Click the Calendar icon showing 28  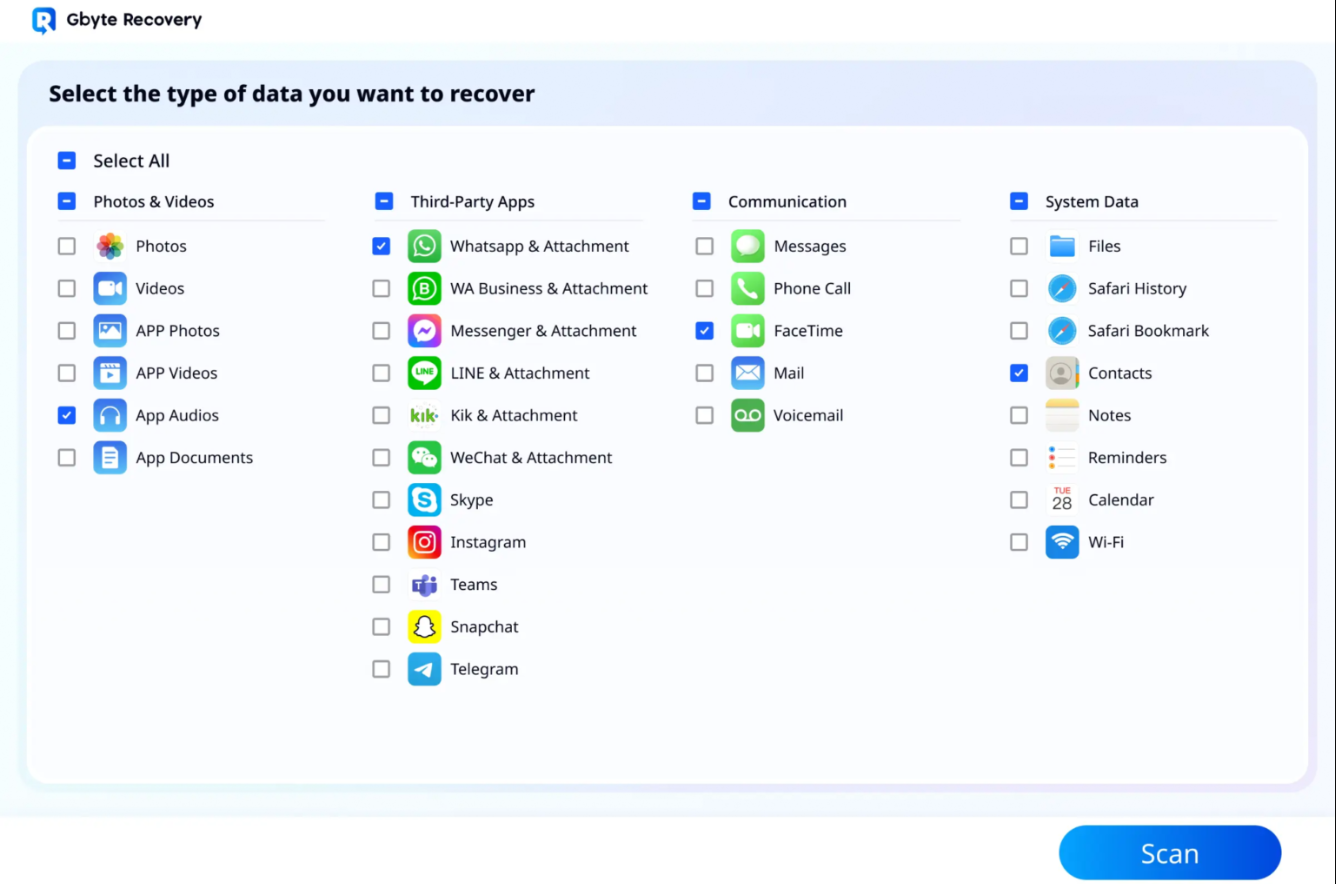1062,500
